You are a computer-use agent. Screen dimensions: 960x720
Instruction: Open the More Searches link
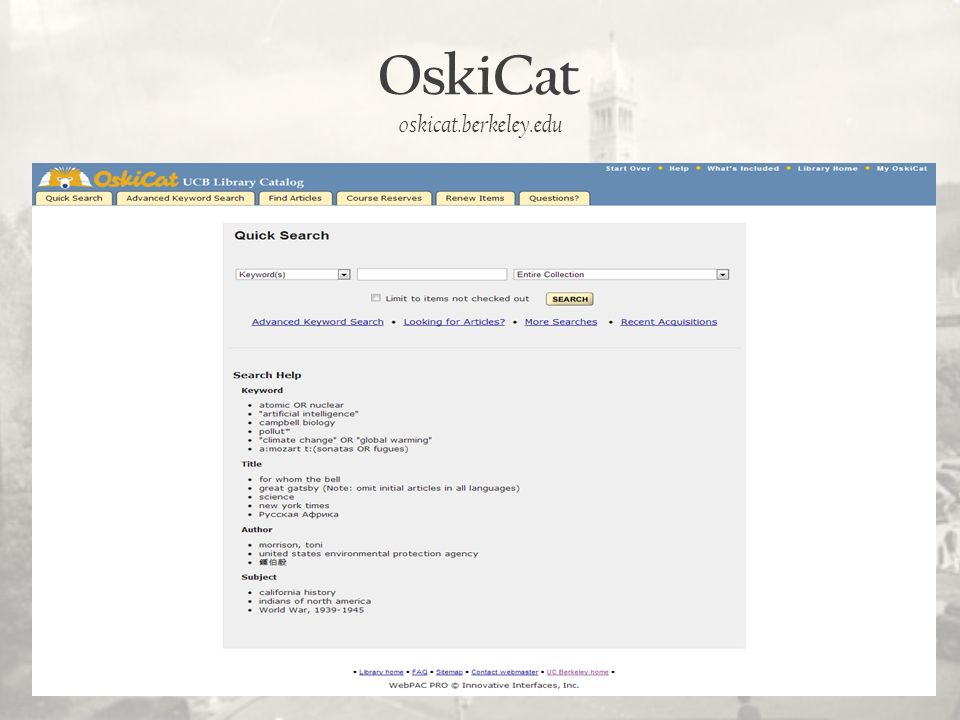point(561,322)
